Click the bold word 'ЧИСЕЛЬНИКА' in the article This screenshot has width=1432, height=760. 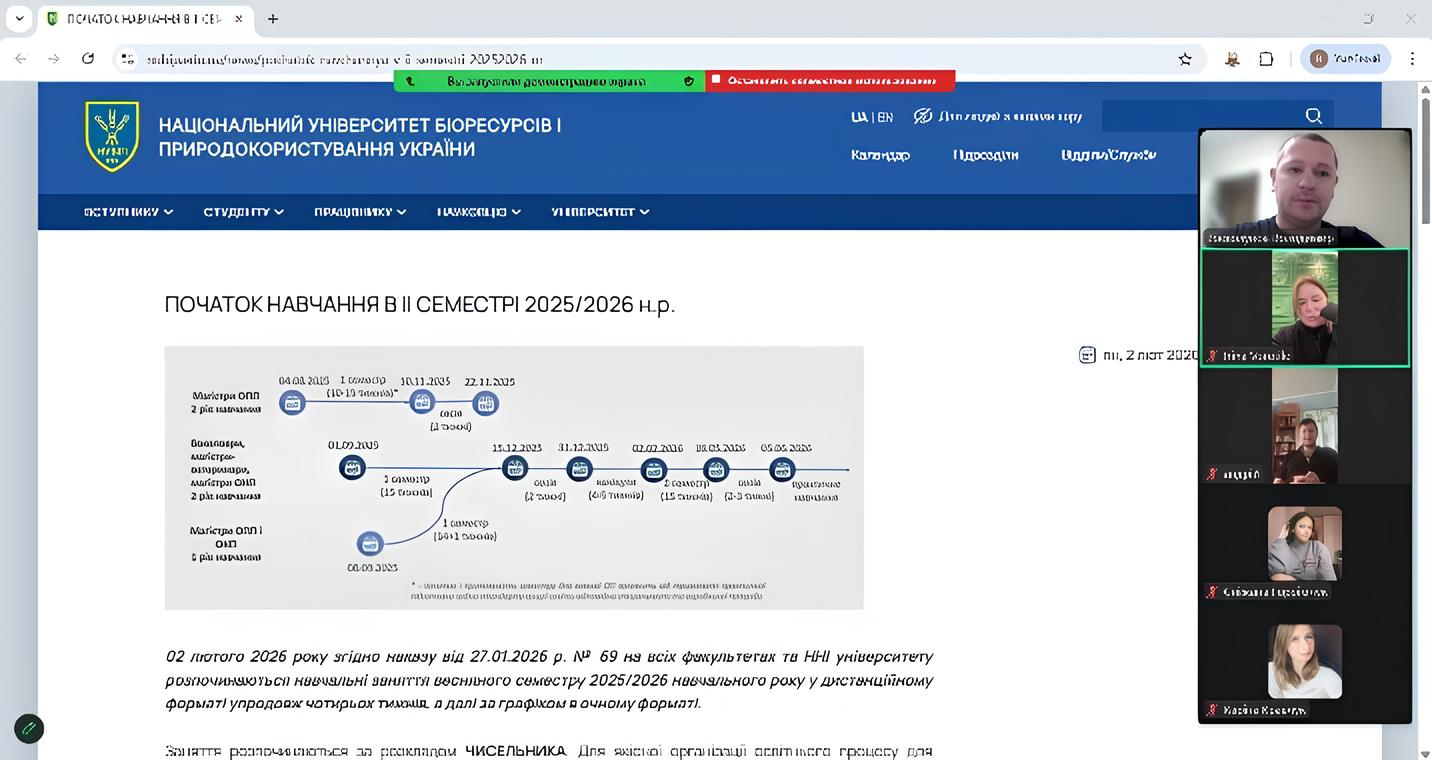pyautogui.click(x=515, y=751)
